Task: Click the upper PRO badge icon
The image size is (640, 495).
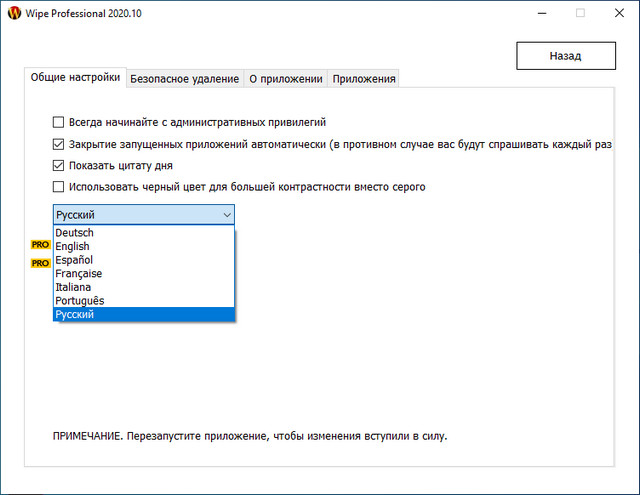Action: tap(41, 244)
